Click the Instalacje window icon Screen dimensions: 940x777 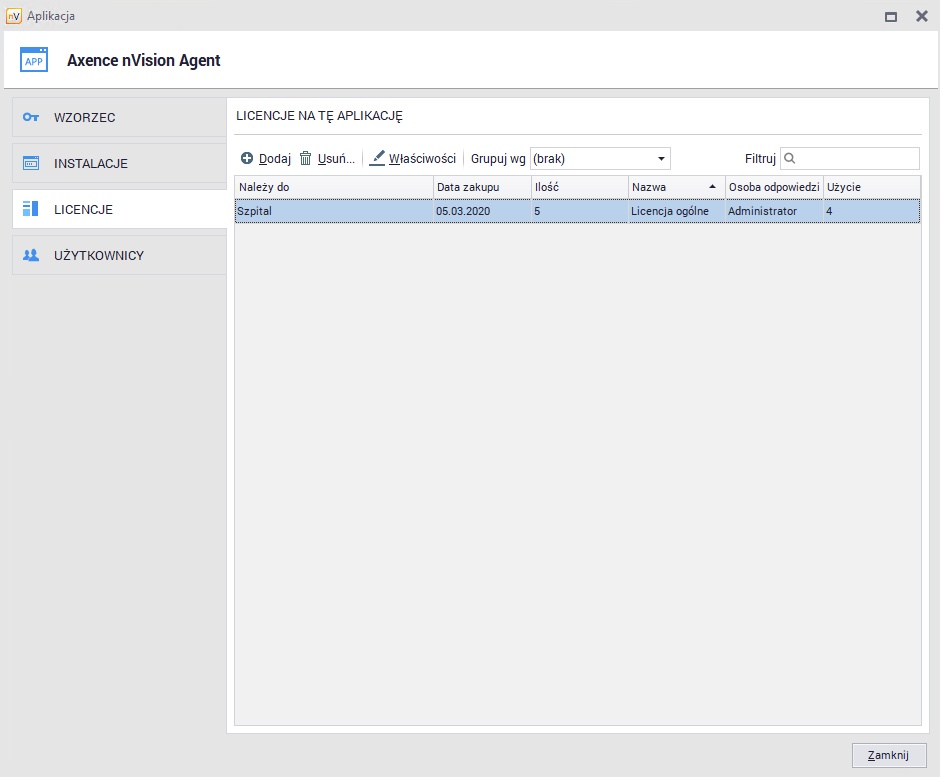point(31,163)
